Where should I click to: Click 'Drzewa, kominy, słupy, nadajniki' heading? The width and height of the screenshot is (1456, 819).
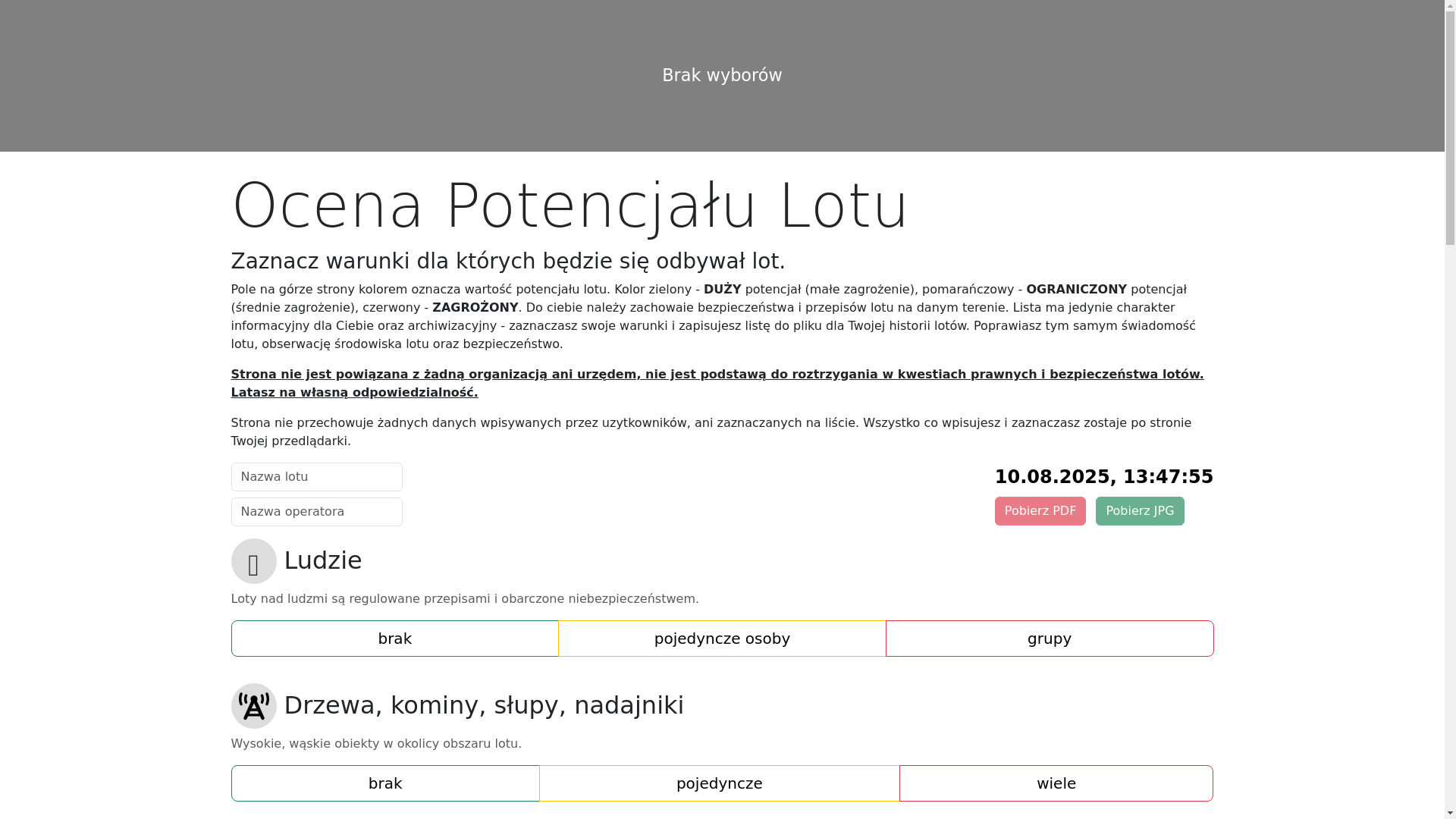(484, 705)
